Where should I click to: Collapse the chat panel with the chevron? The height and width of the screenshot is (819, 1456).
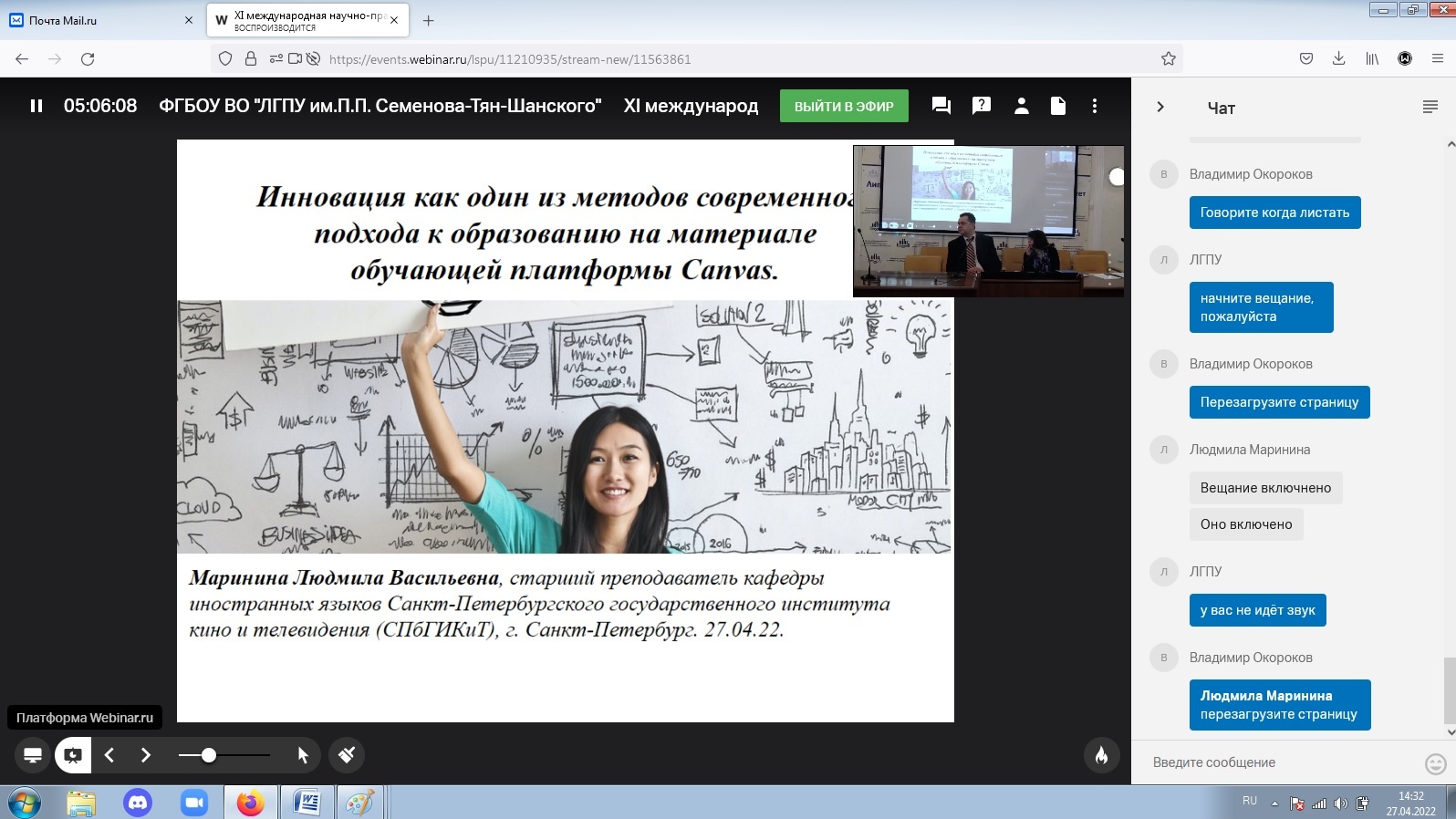click(1160, 107)
